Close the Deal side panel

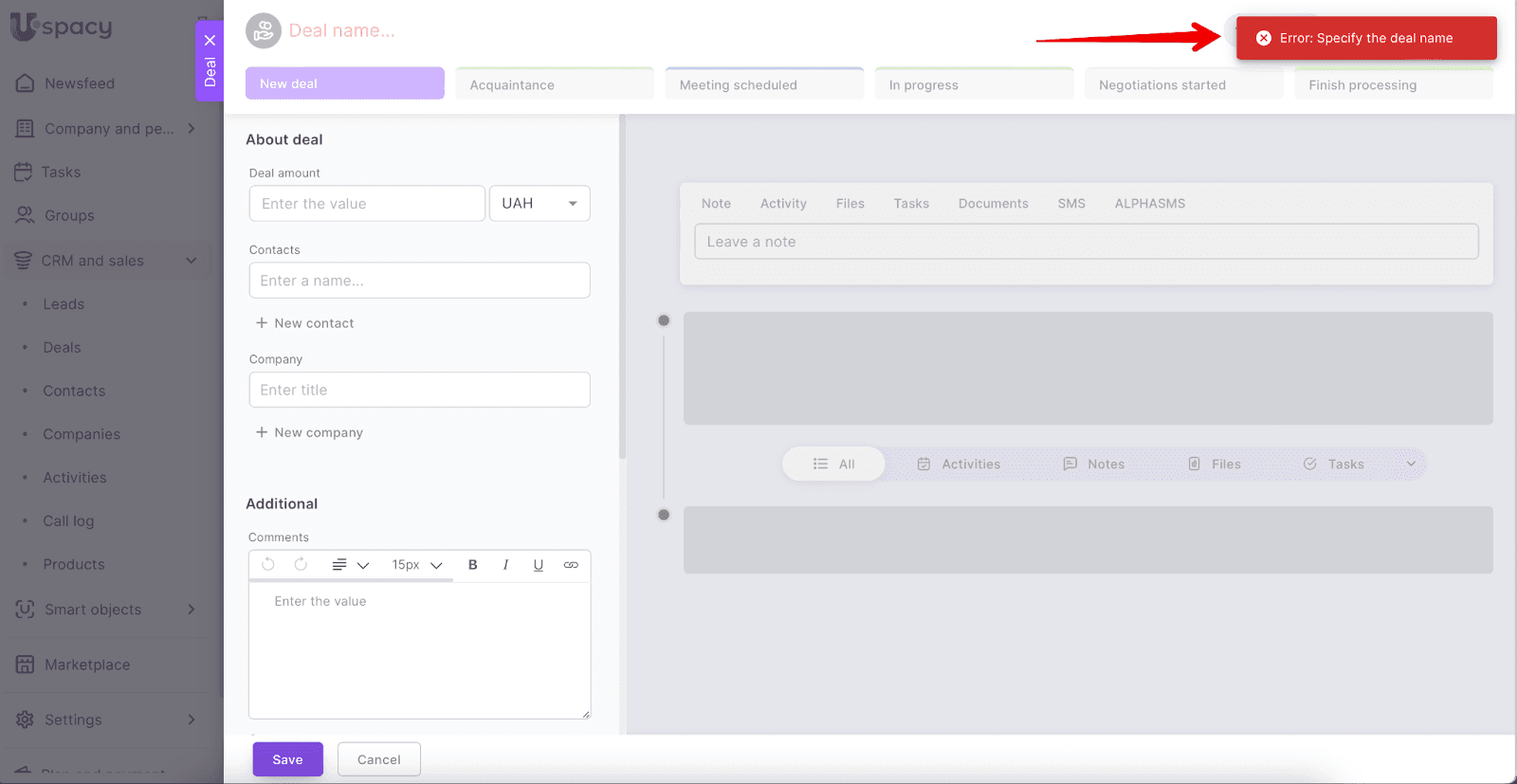click(210, 40)
